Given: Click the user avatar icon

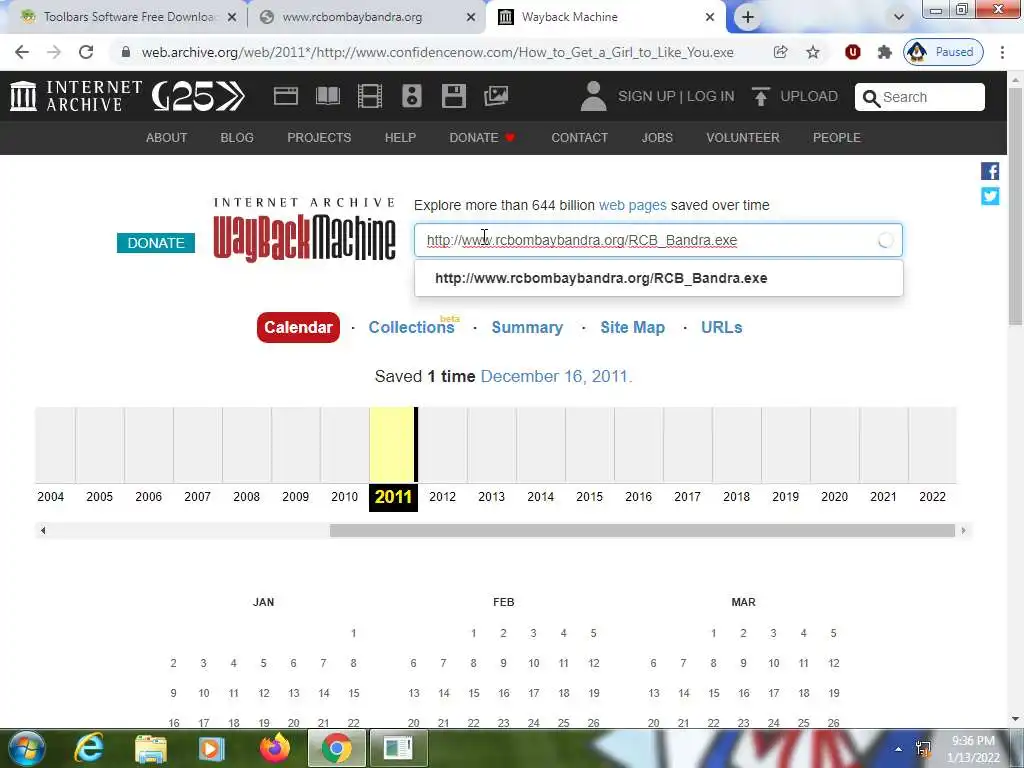Looking at the screenshot, I should click(x=593, y=96).
